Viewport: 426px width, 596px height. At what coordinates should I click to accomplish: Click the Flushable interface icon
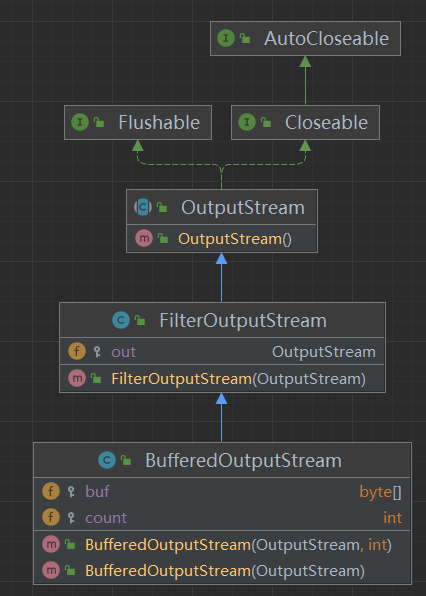80,122
